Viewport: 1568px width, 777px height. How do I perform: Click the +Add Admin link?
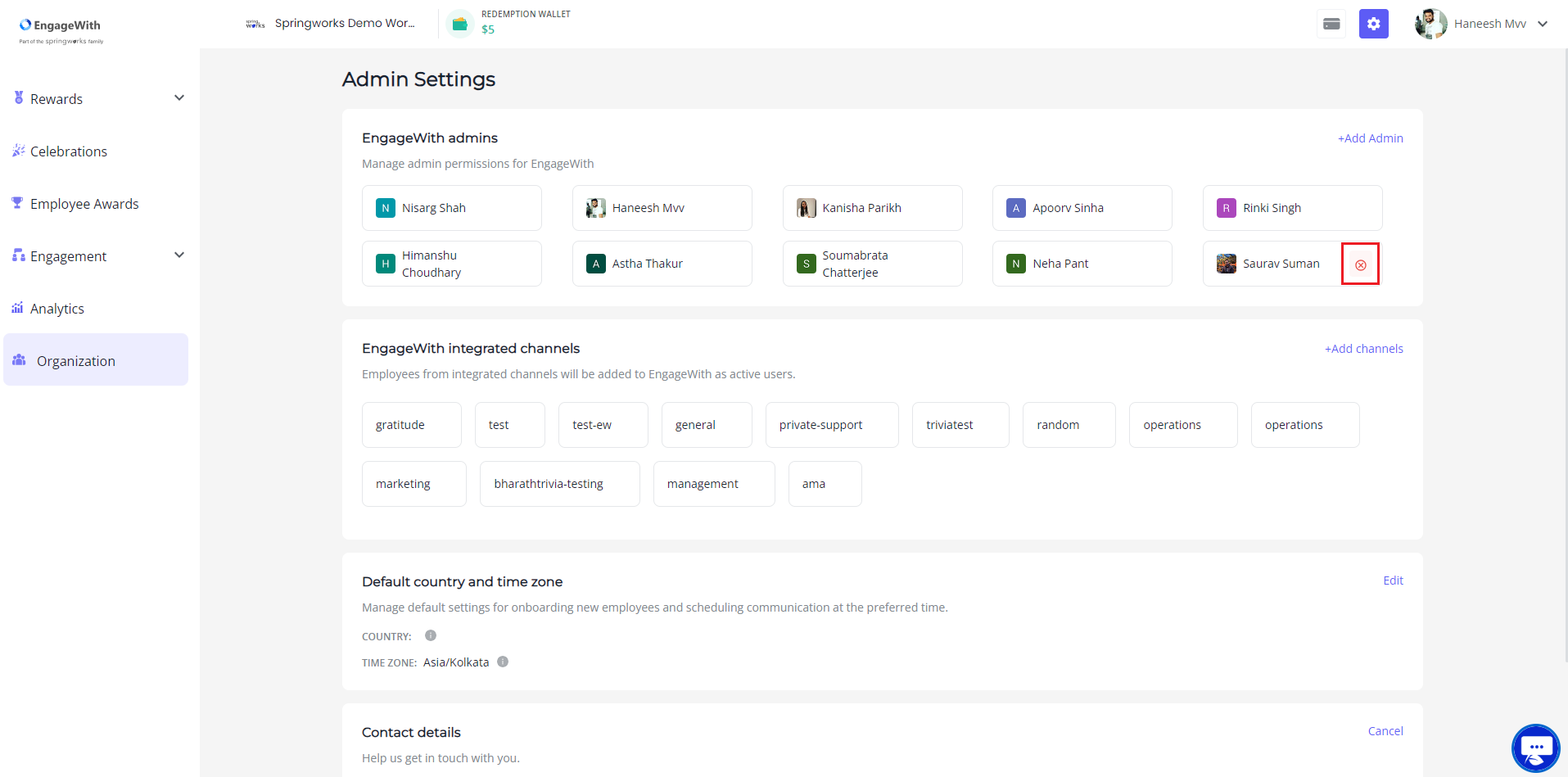point(1370,138)
